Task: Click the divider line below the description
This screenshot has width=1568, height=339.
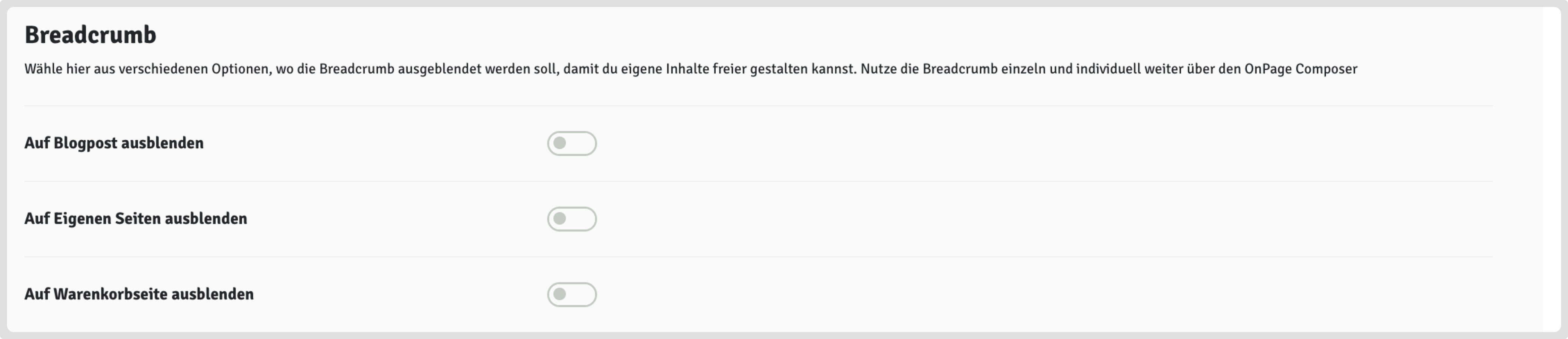Action: click(x=758, y=106)
